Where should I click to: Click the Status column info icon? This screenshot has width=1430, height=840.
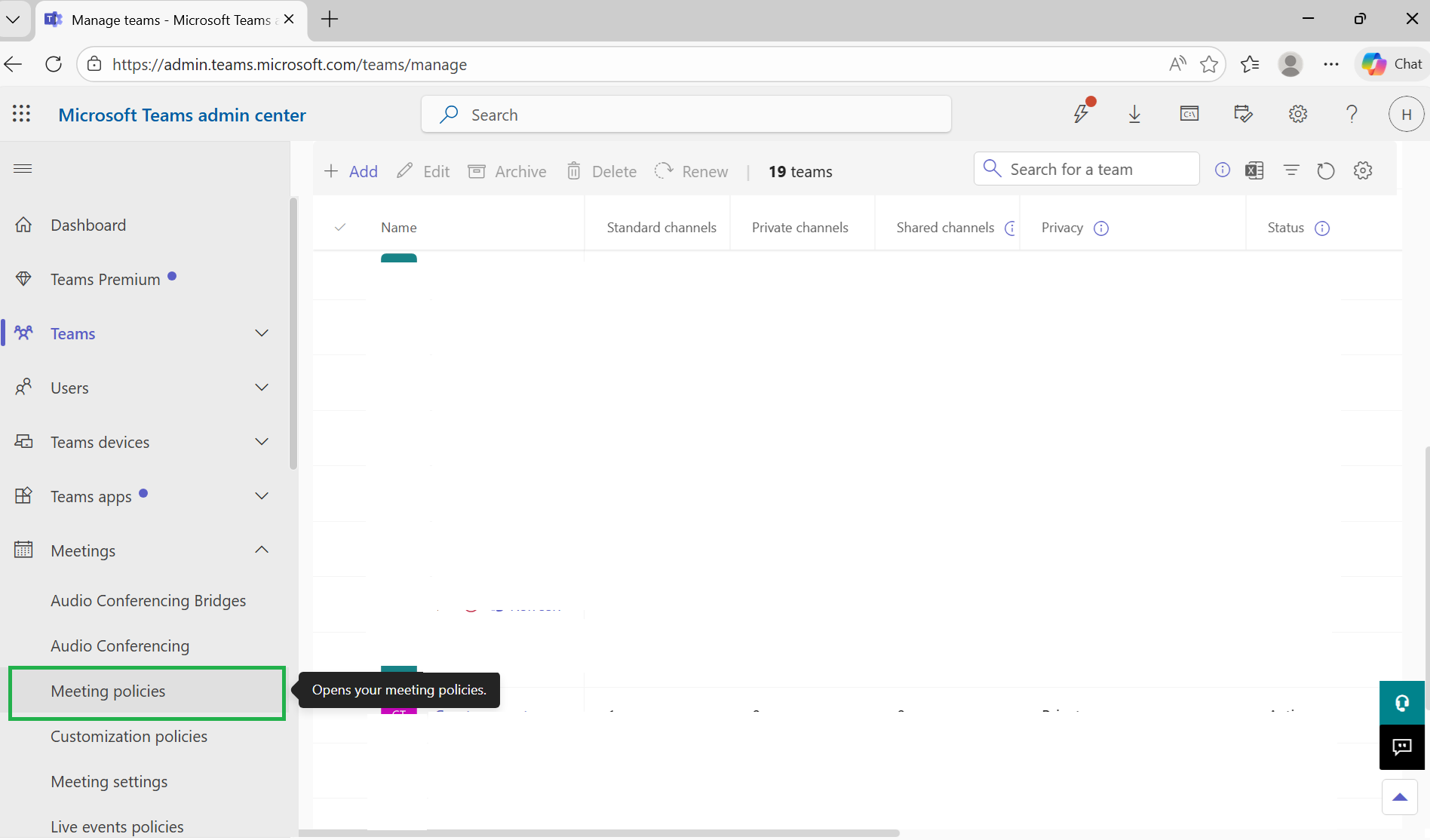(x=1322, y=228)
